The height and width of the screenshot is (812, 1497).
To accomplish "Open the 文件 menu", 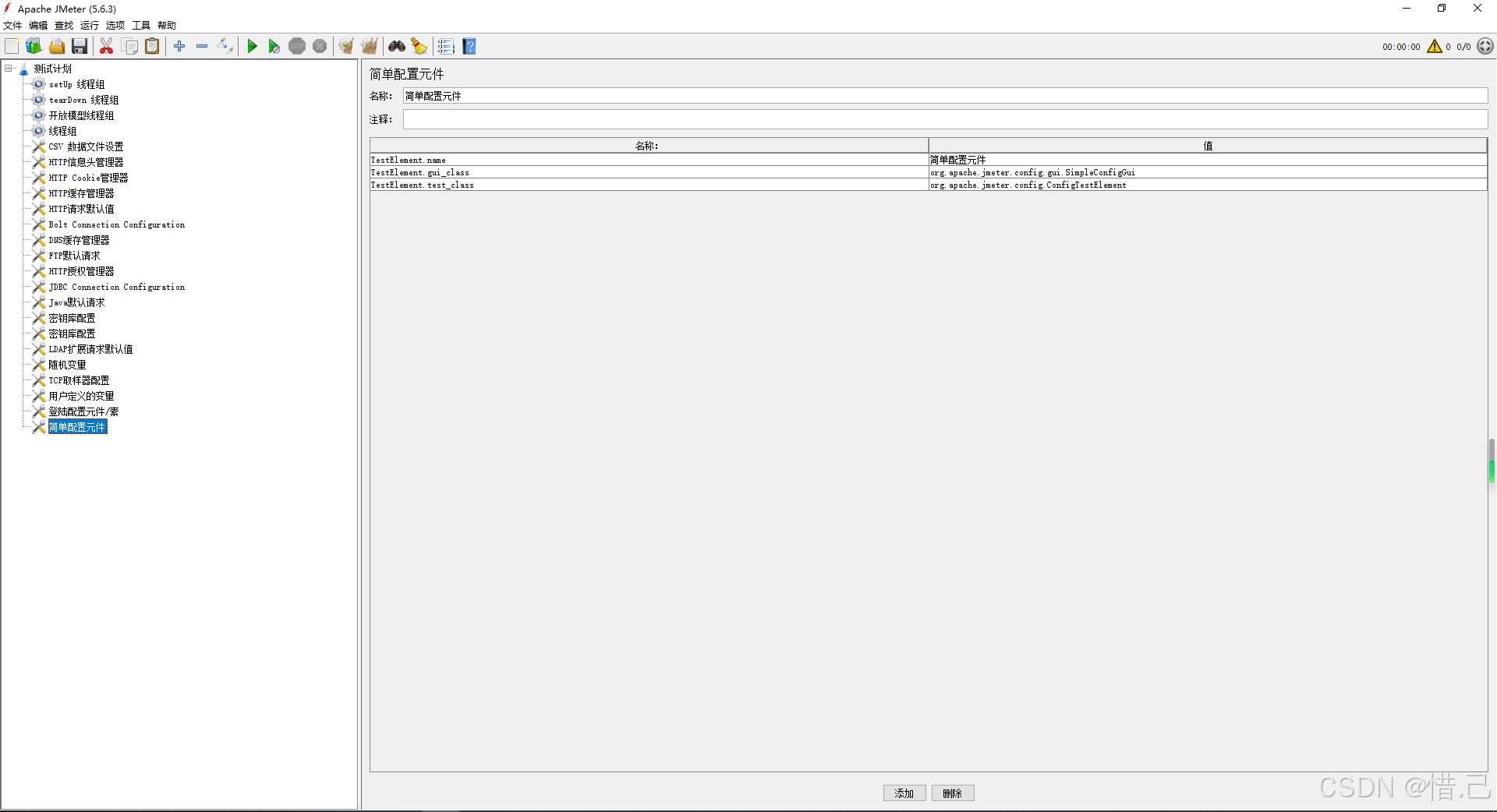I will pyautogui.click(x=12, y=26).
